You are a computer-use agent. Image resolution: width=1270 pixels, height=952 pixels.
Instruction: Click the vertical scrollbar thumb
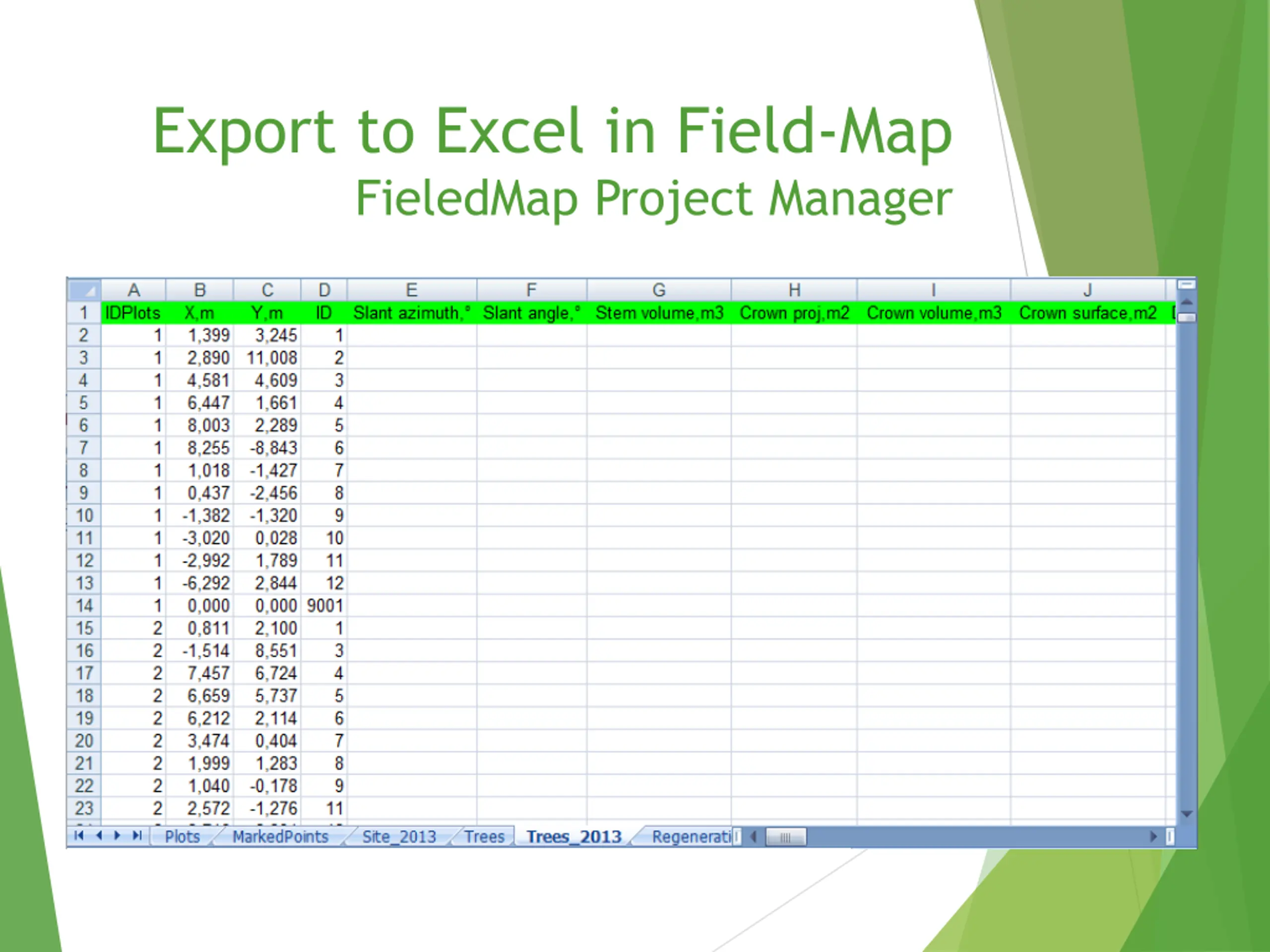(x=1187, y=317)
